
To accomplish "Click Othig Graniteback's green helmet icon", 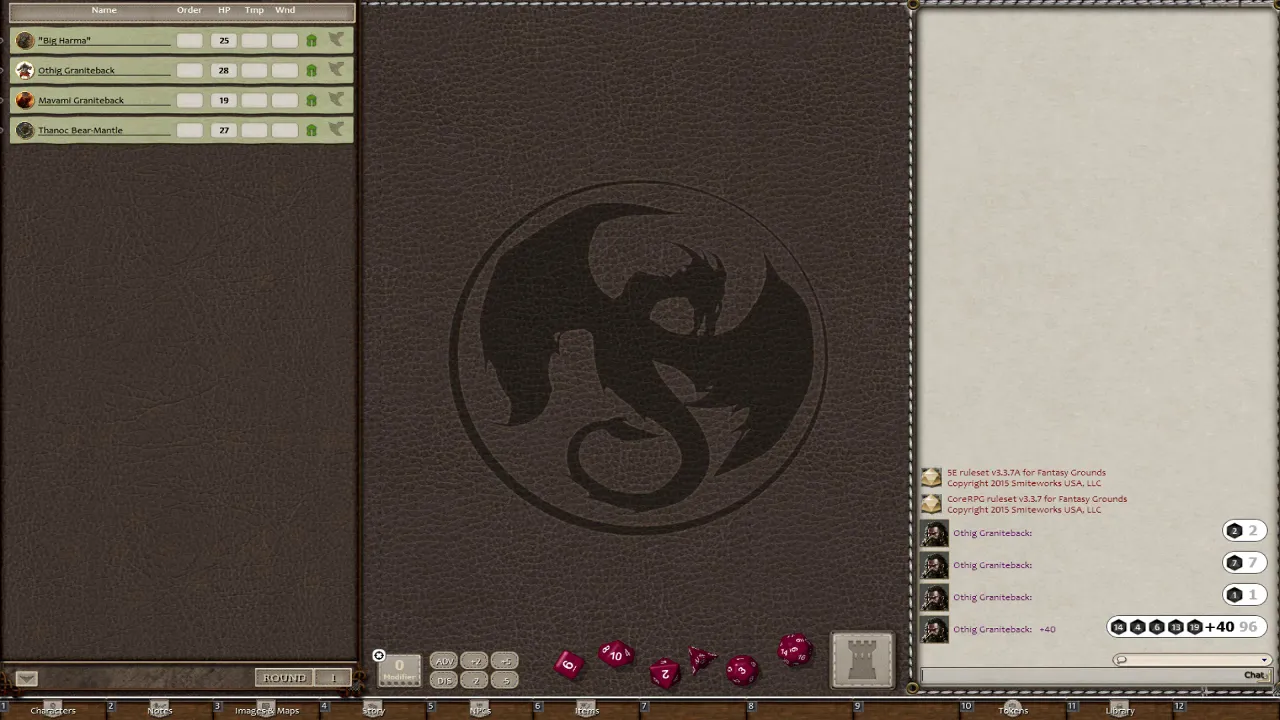I will click(x=311, y=70).
